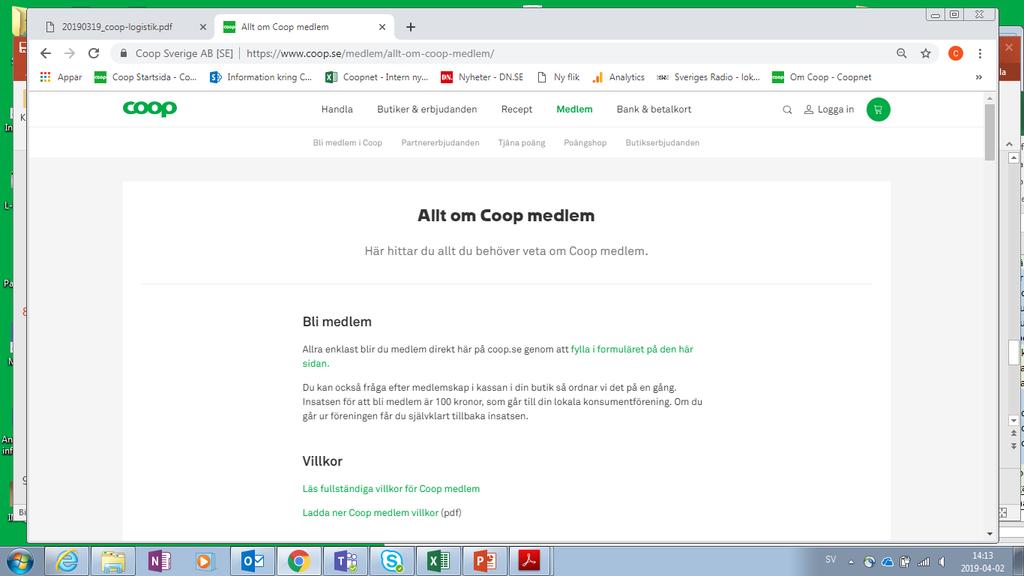Go to Bli medlem i Coop submenu
1024x576 pixels.
pos(347,142)
